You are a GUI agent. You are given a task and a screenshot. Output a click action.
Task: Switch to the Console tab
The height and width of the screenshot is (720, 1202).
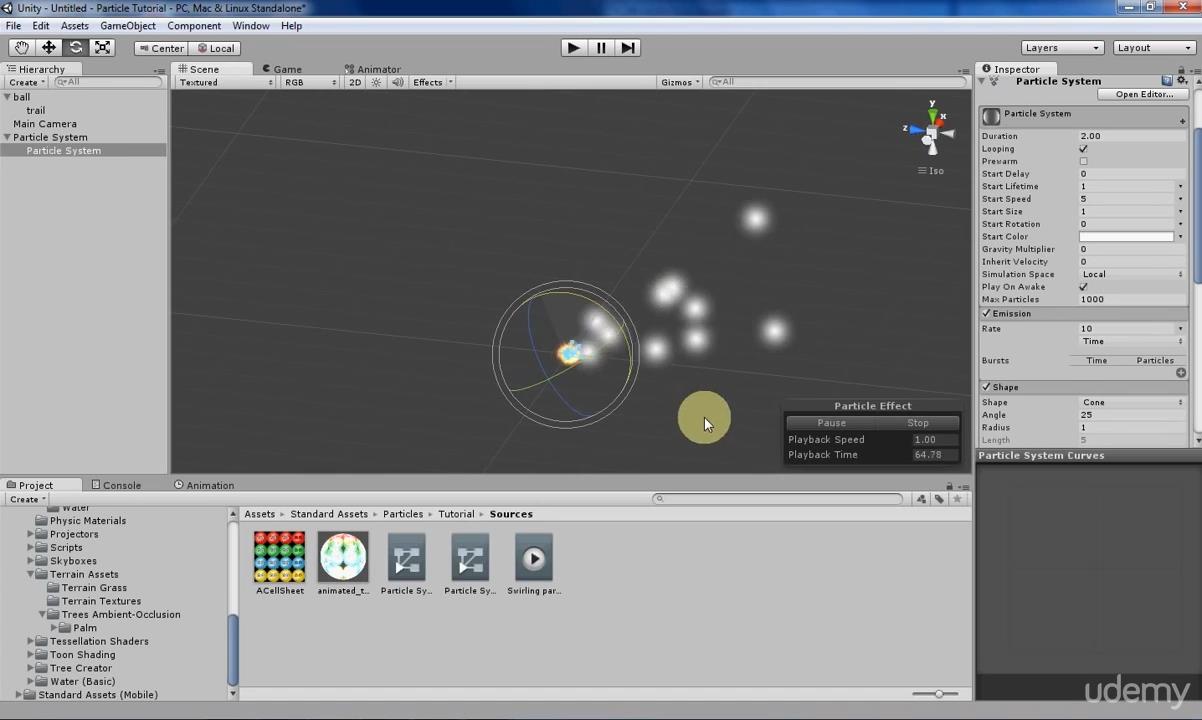click(116, 485)
